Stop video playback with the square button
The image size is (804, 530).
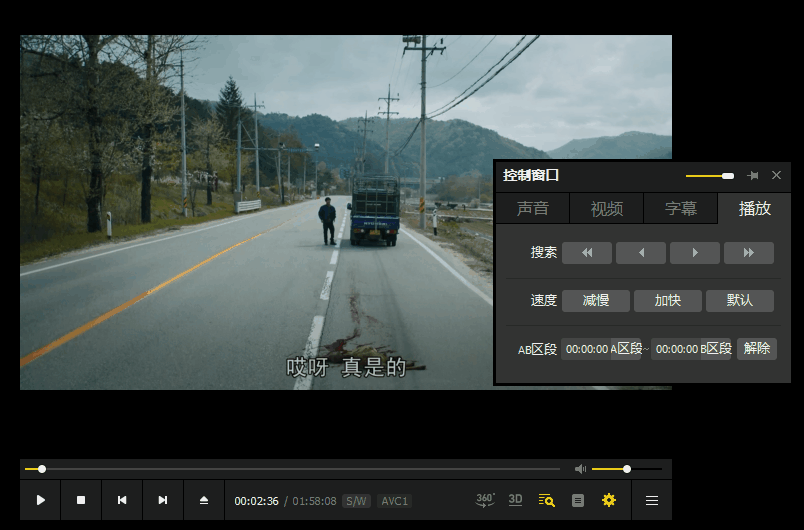(x=81, y=500)
